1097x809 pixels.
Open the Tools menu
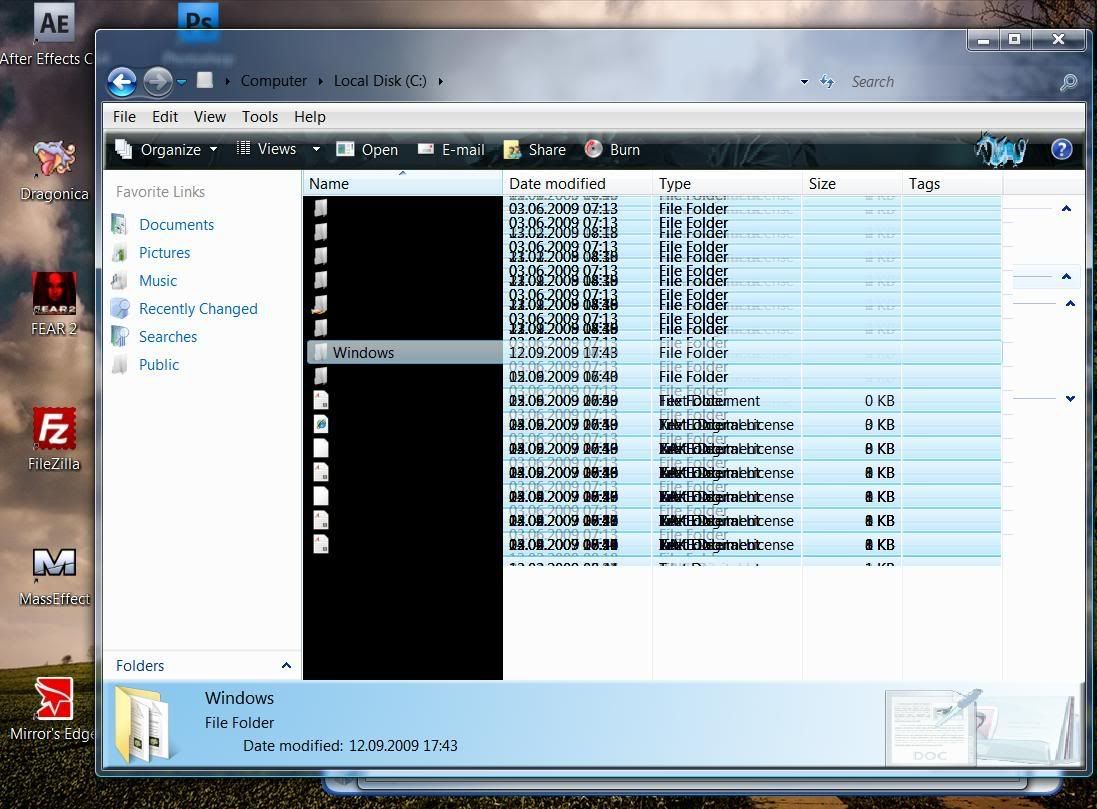pyautogui.click(x=260, y=117)
